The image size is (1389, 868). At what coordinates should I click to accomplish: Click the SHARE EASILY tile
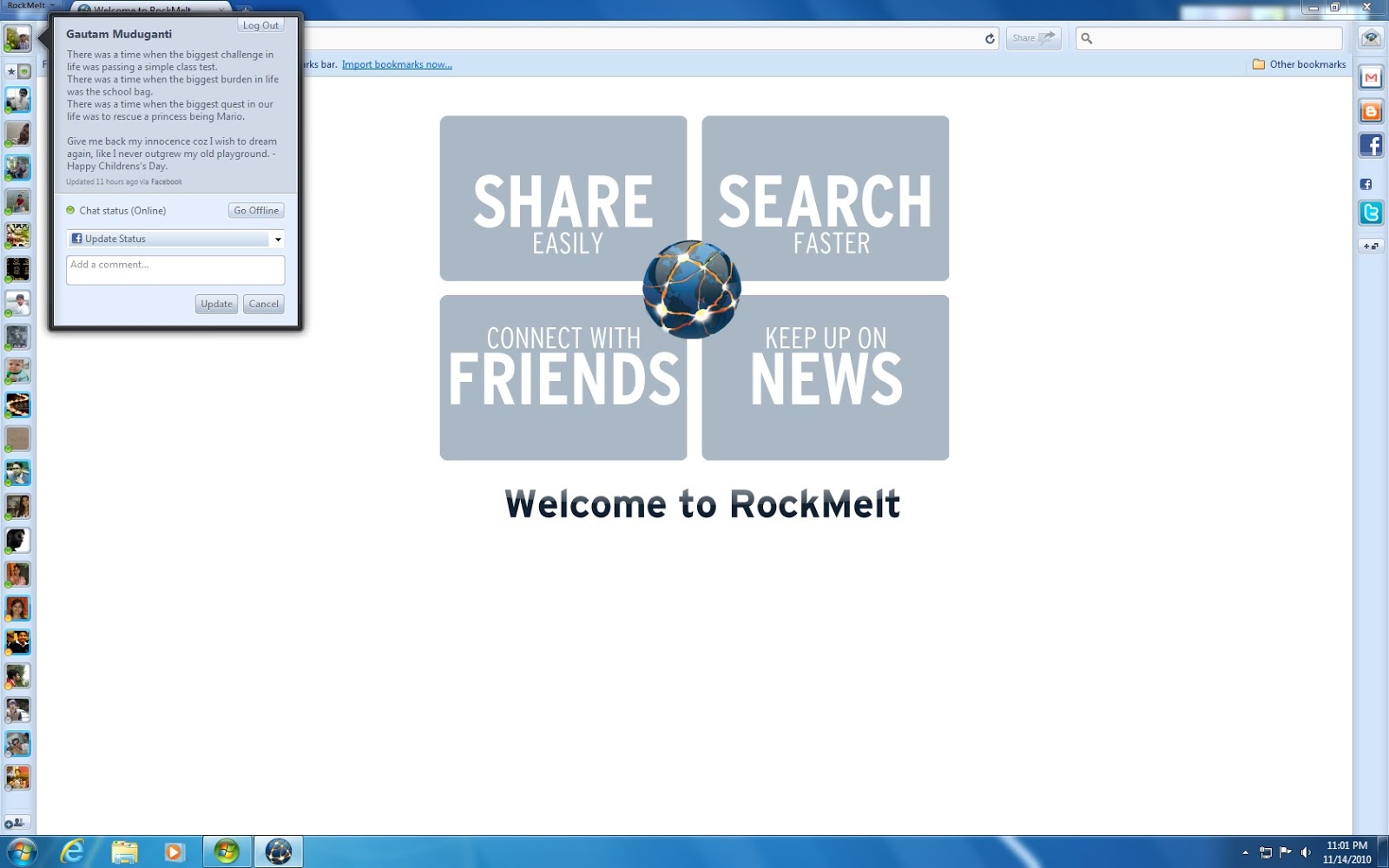(x=563, y=199)
